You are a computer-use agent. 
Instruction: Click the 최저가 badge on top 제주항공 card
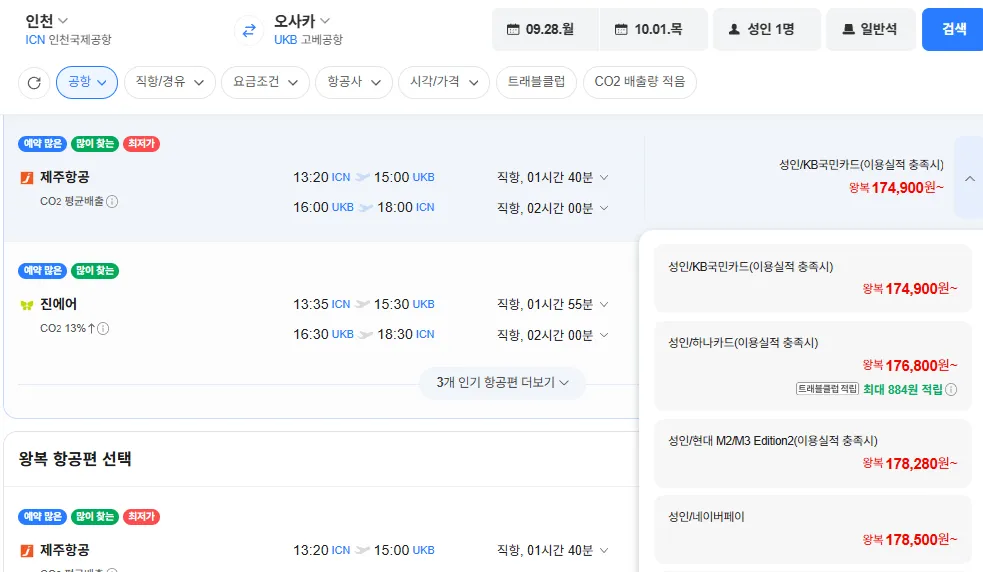[x=142, y=144]
